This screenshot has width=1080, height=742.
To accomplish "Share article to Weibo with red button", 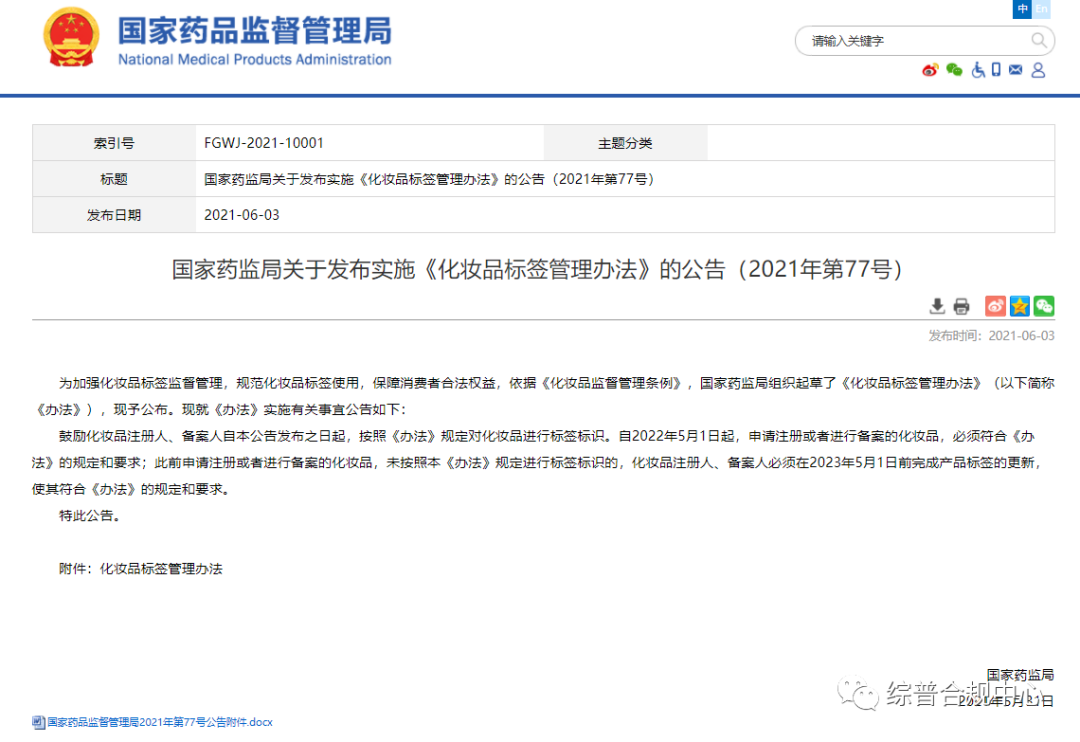I will click(995, 306).
